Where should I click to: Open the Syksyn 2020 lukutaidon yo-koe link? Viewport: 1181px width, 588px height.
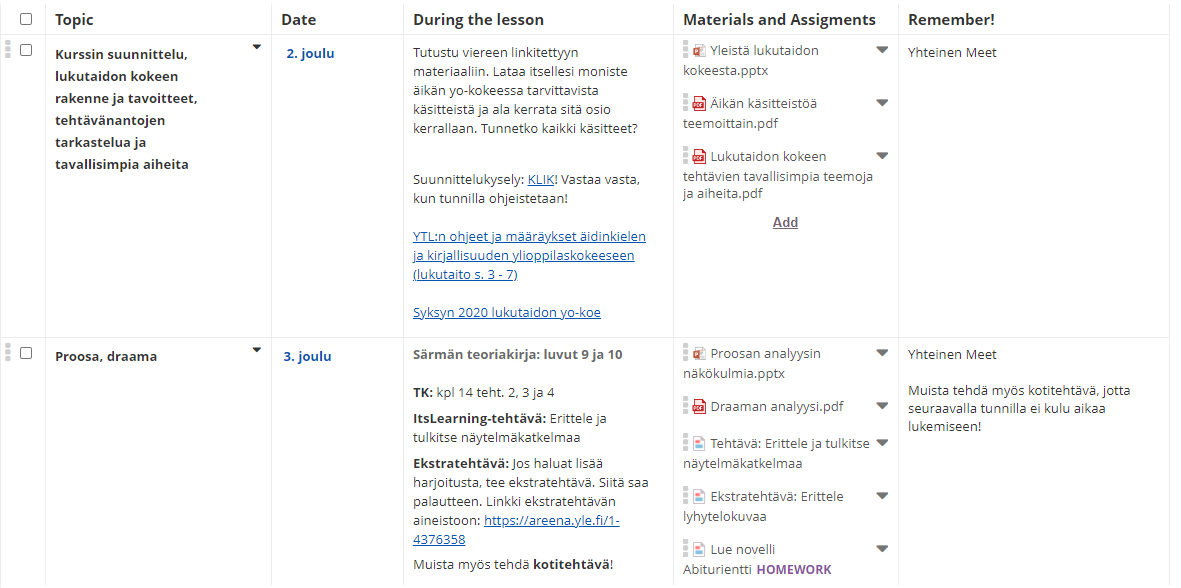point(506,313)
